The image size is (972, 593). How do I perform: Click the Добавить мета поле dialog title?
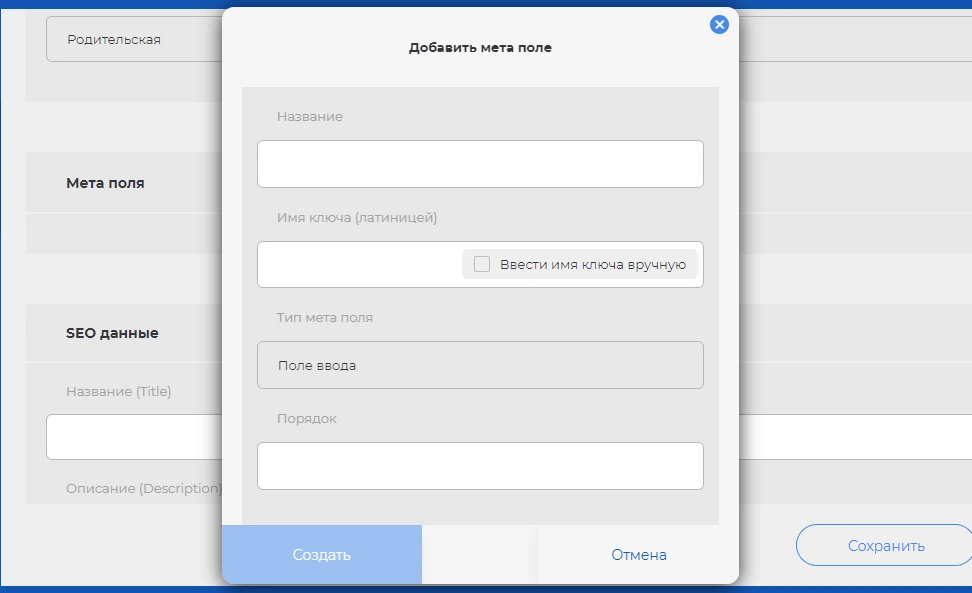[480, 47]
